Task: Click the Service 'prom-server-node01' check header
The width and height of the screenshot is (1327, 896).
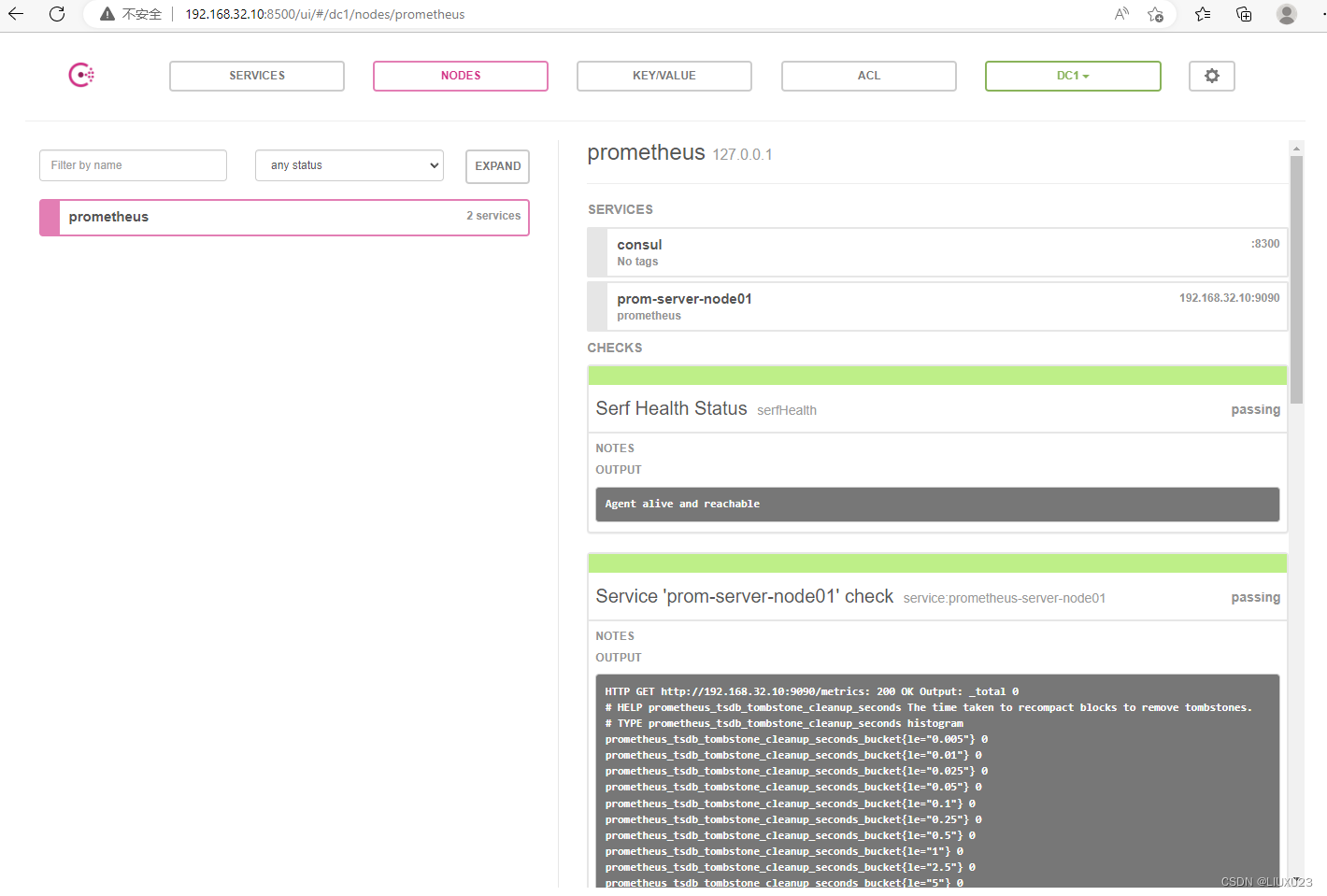Action: (x=937, y=596)
